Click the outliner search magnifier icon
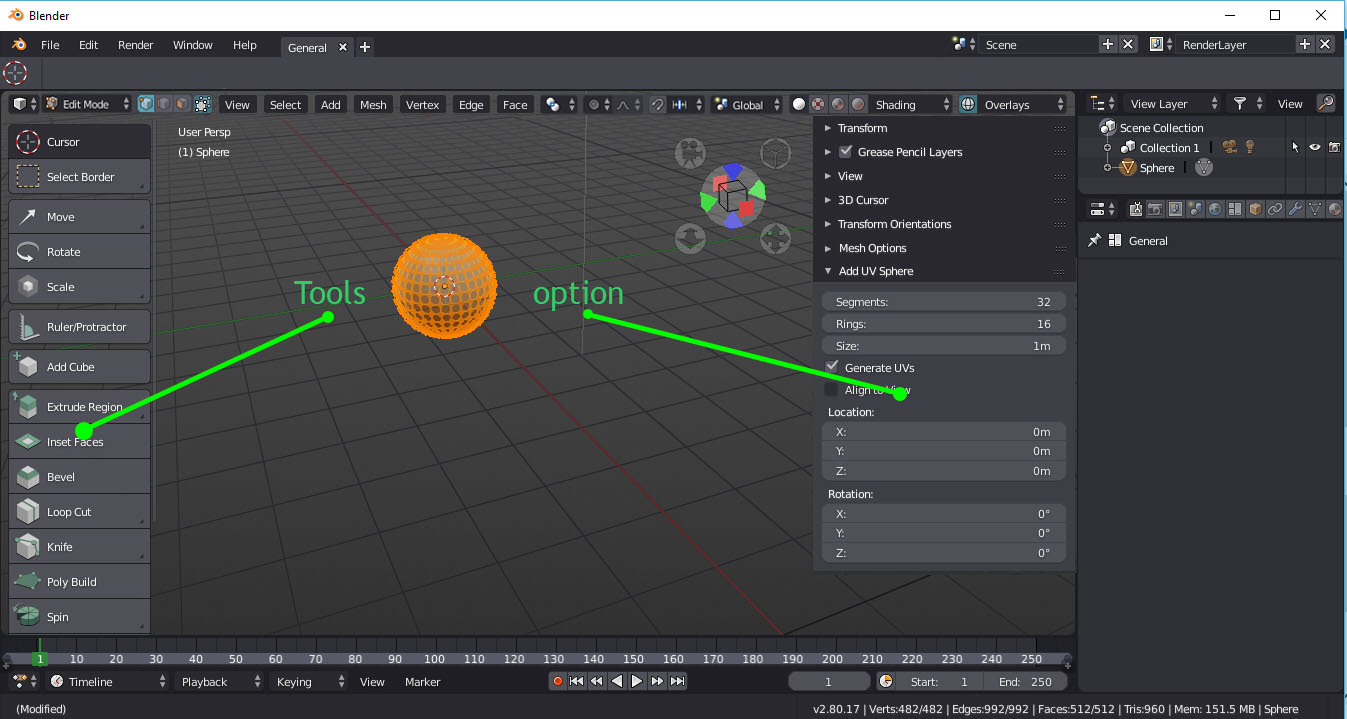This screenshot has width=1347, height=719. 1325,103
